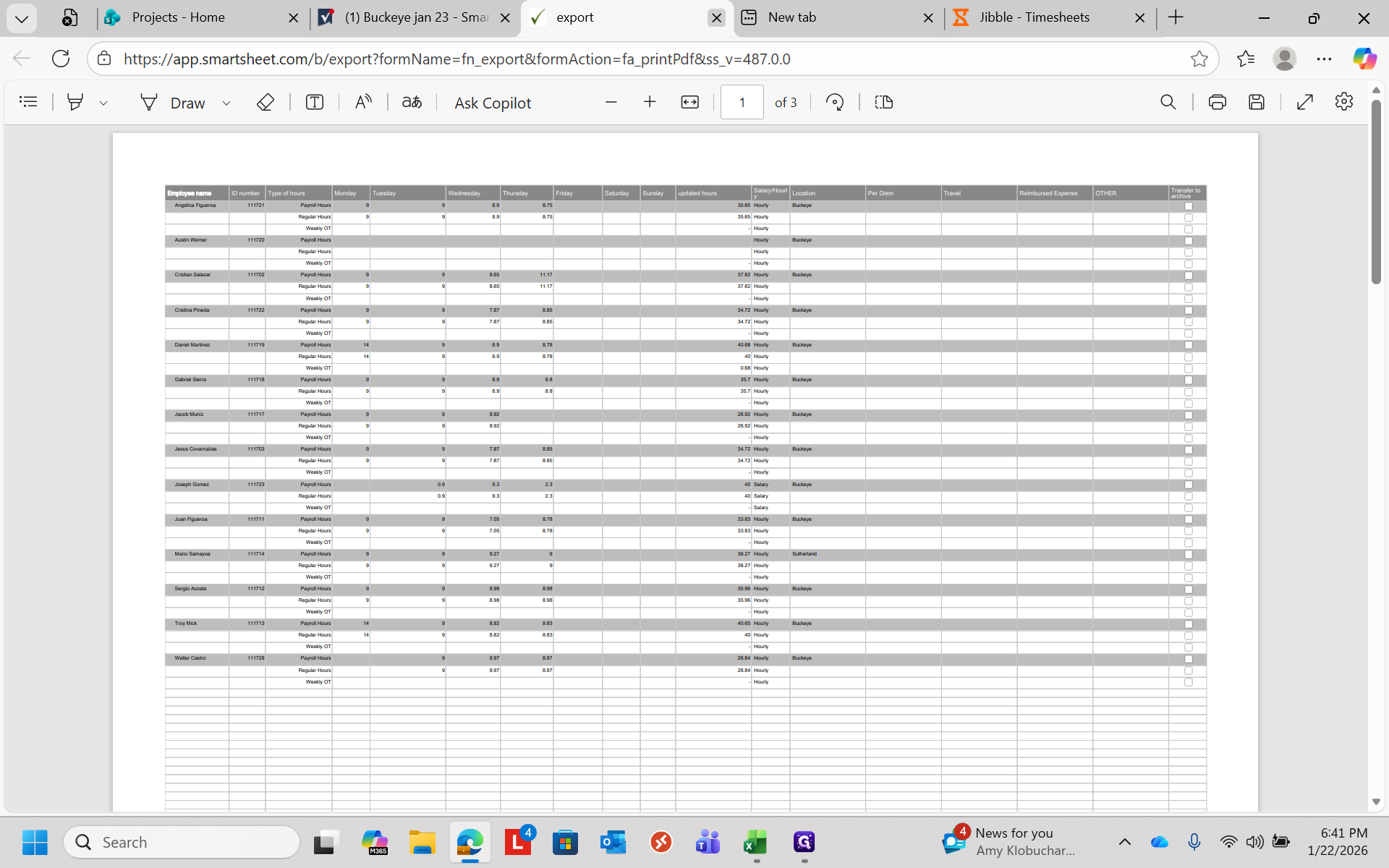Viewport: 1389px width, 868px height.
Task: Open the table of contents panel
Action: [x=28, y=102]
